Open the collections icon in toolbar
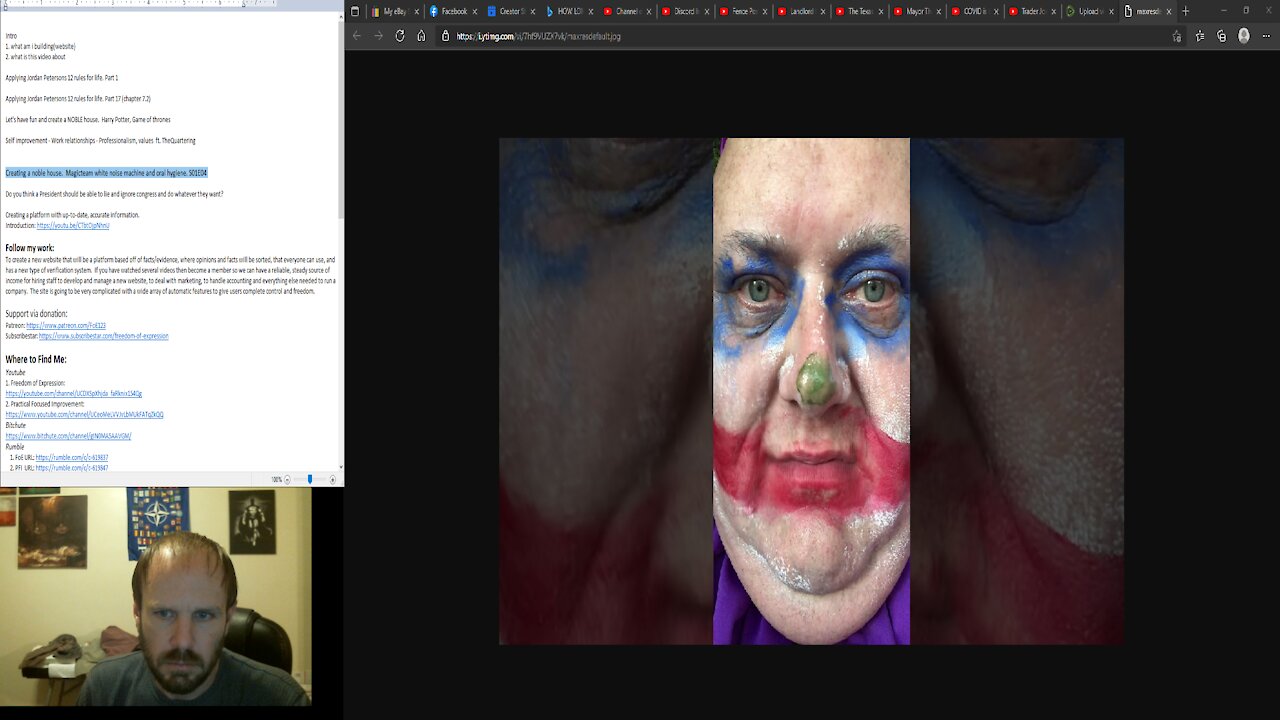The width and height of the screenshot is (1280, 720). (1221, 36)
